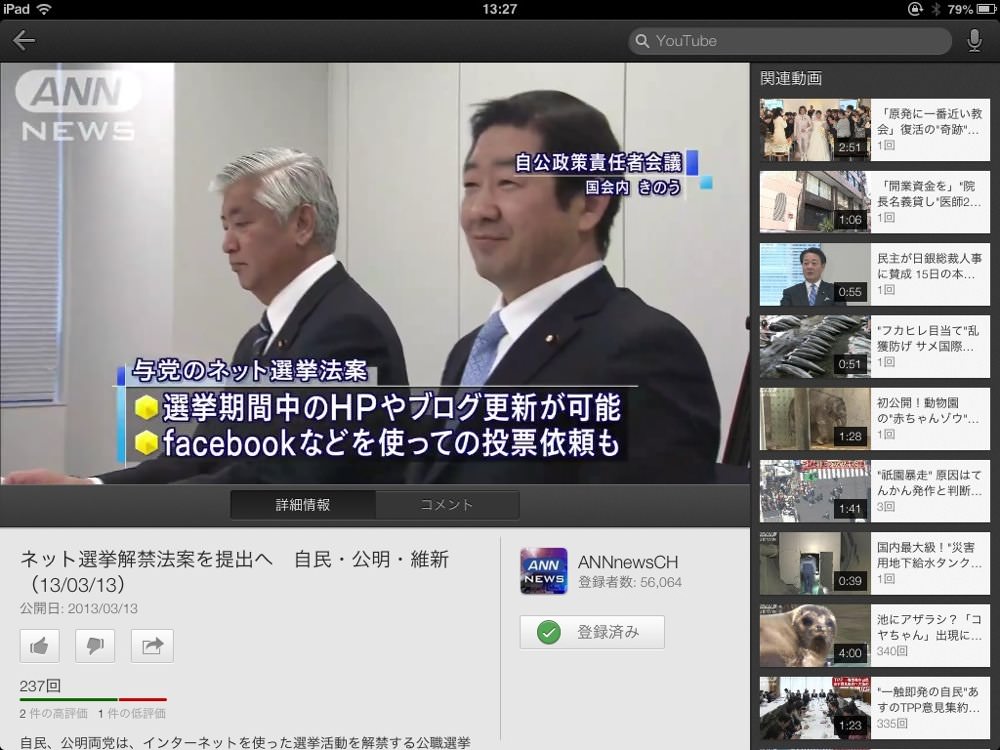Open related video thumbnail lasting 1:41
This screenshot has width=1000, height=750.
click(x=815, y=491)
